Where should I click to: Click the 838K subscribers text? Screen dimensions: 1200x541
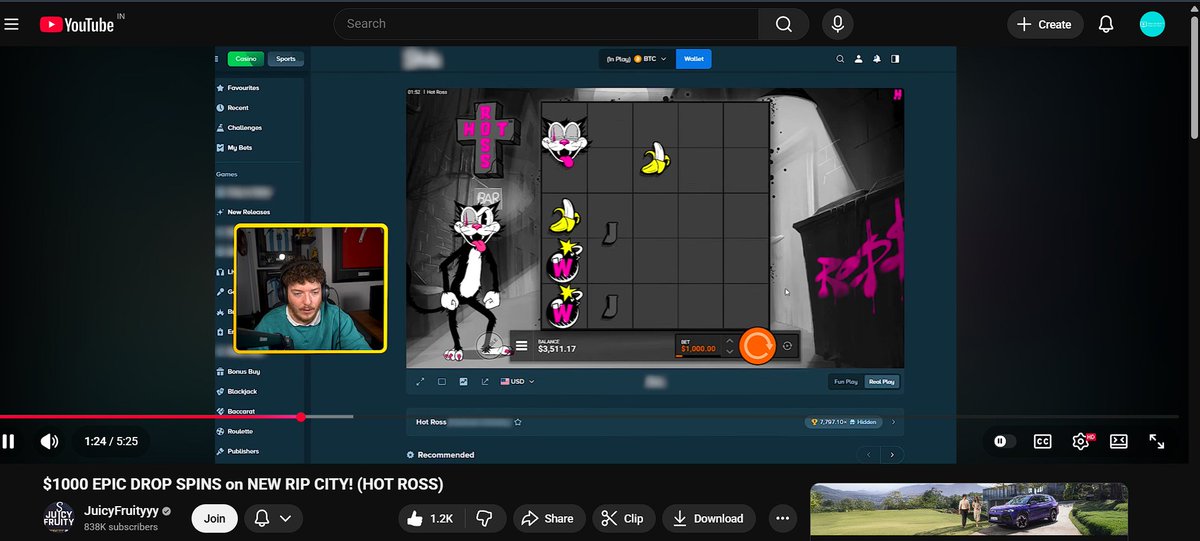[x=121, y=527]
